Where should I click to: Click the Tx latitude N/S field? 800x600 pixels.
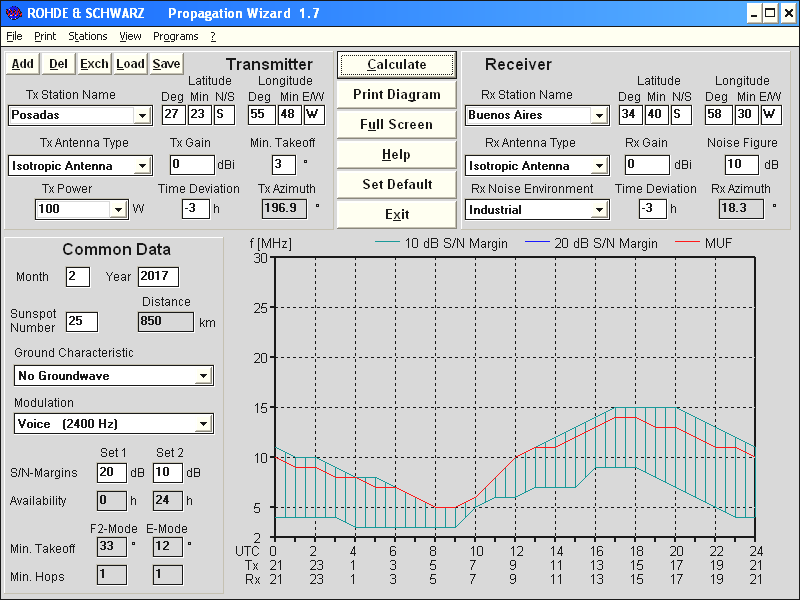pos(224,115)
